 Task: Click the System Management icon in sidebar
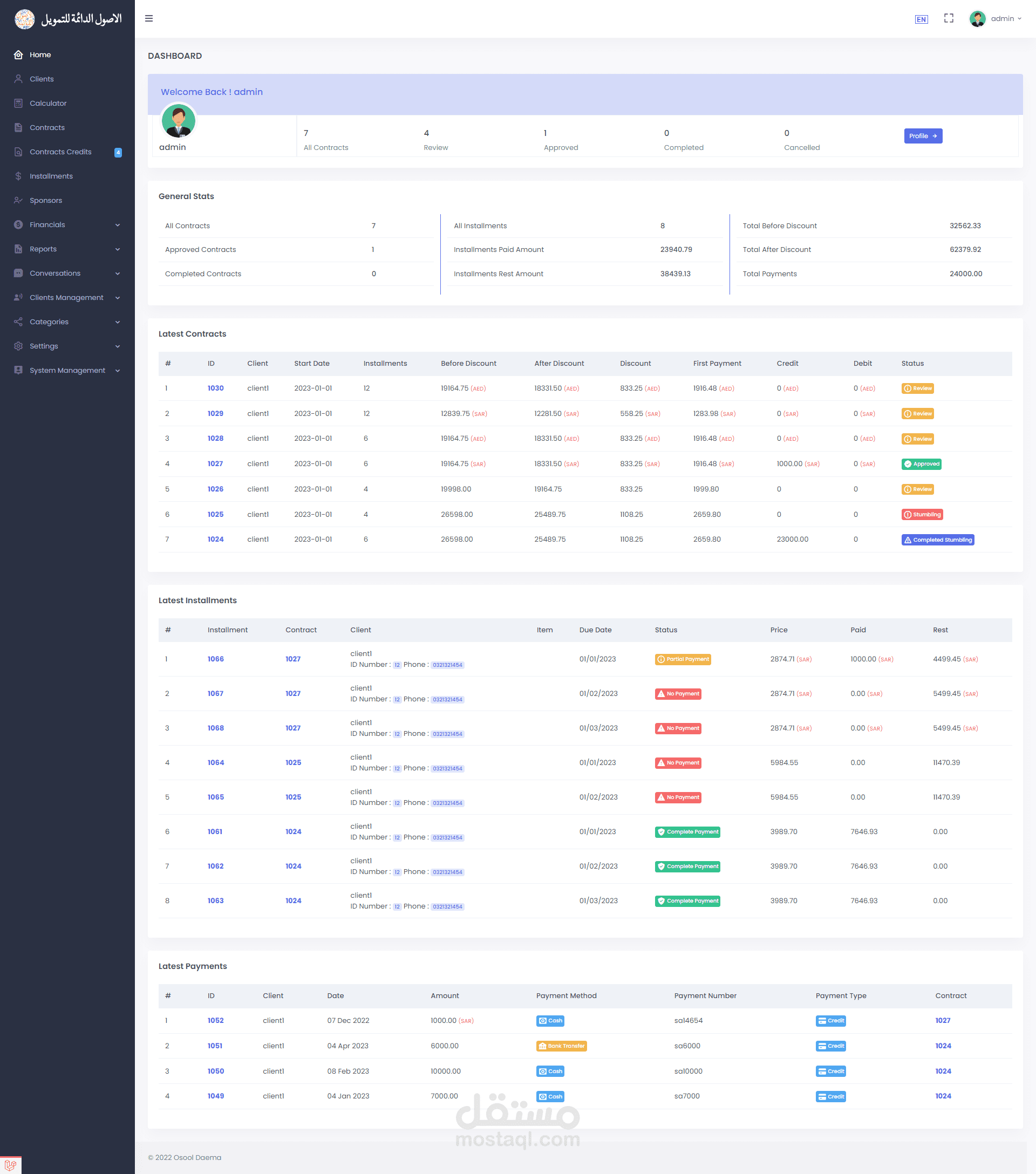tap(18, 371)
